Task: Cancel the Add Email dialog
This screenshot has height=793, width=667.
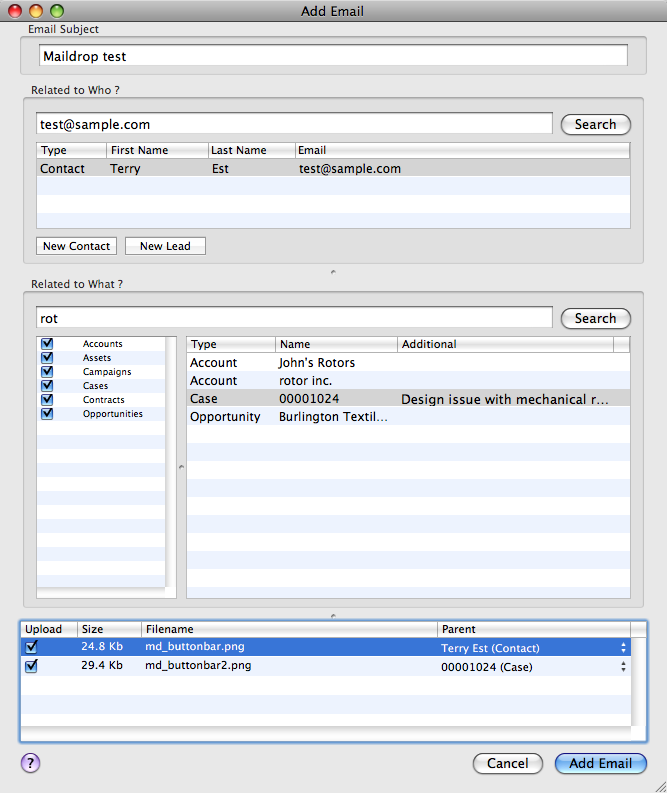Action: click(508, 763)
